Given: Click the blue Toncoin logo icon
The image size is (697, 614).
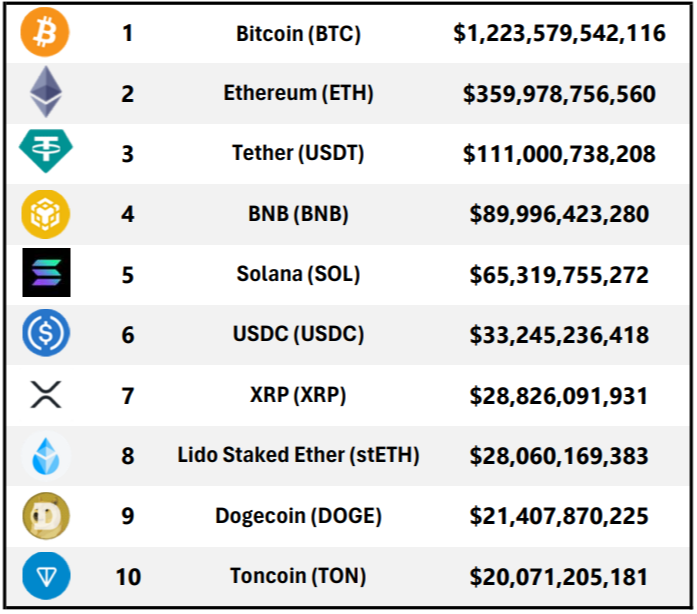Looking at the screenshot, I should click(46, 577).
